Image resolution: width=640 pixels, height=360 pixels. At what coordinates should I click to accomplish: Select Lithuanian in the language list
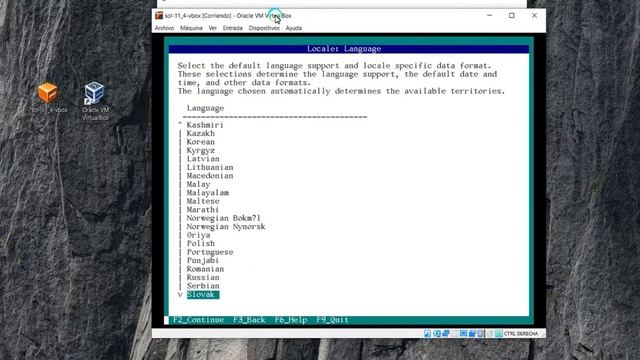pyautogui.click(x=210, y=167)
